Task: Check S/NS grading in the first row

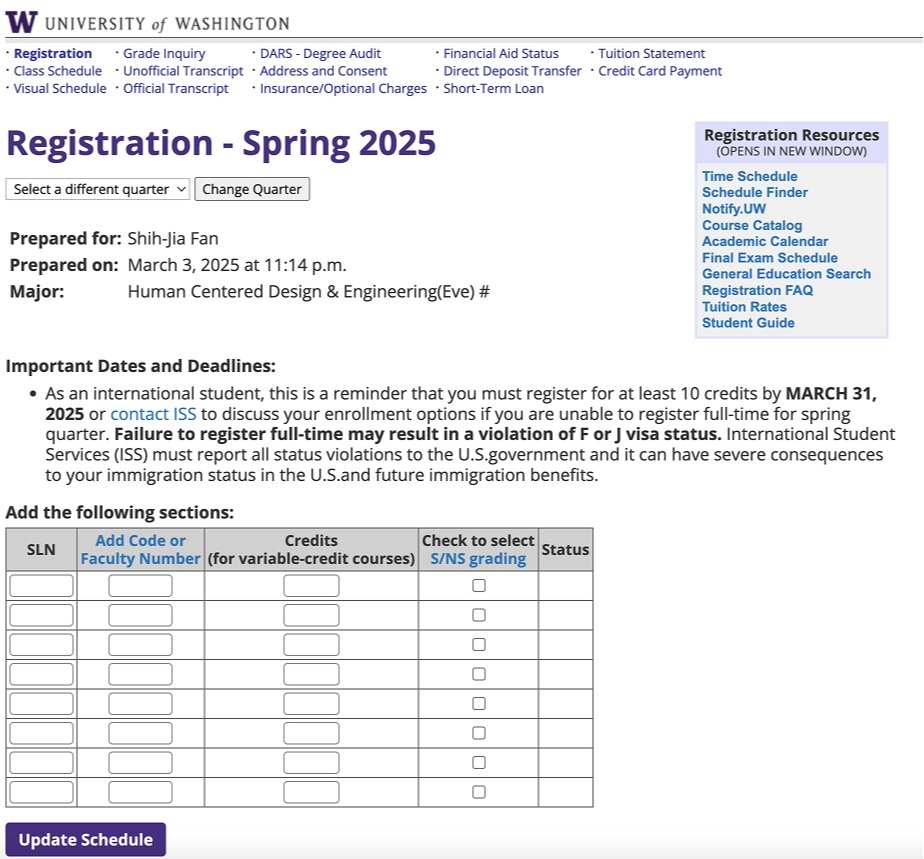Action: 479,586
